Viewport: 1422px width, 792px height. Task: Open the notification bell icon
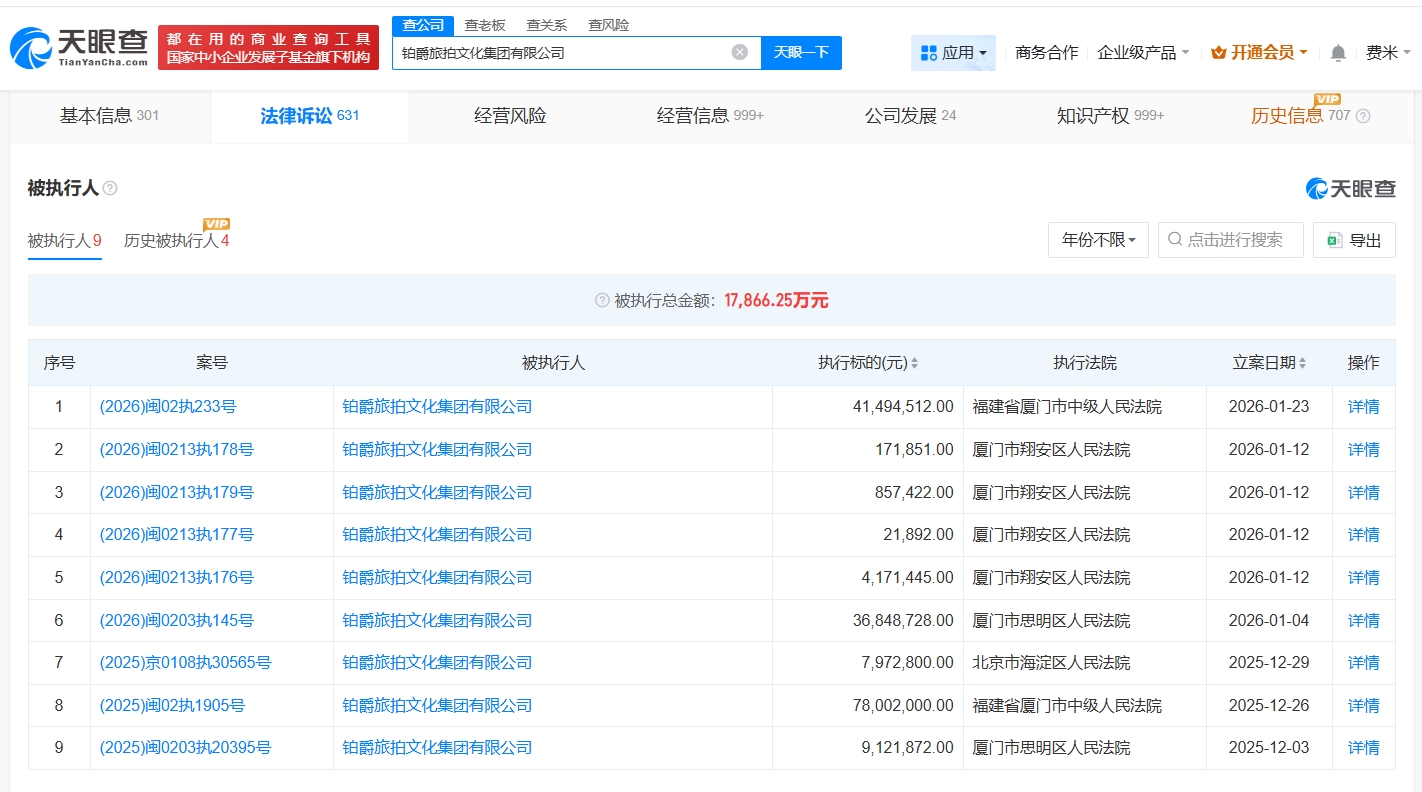1337,52
